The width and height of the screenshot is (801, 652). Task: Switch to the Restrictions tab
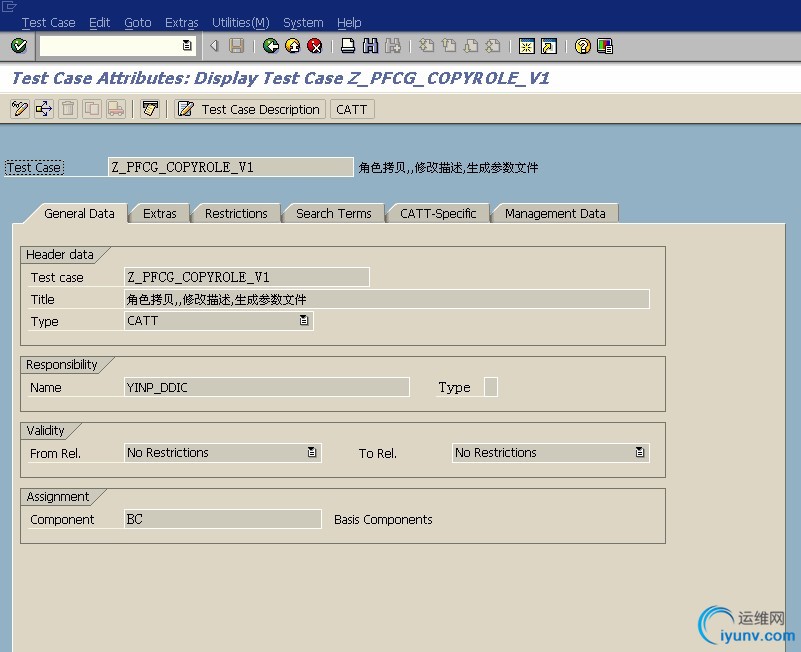(x=236, y=214)
